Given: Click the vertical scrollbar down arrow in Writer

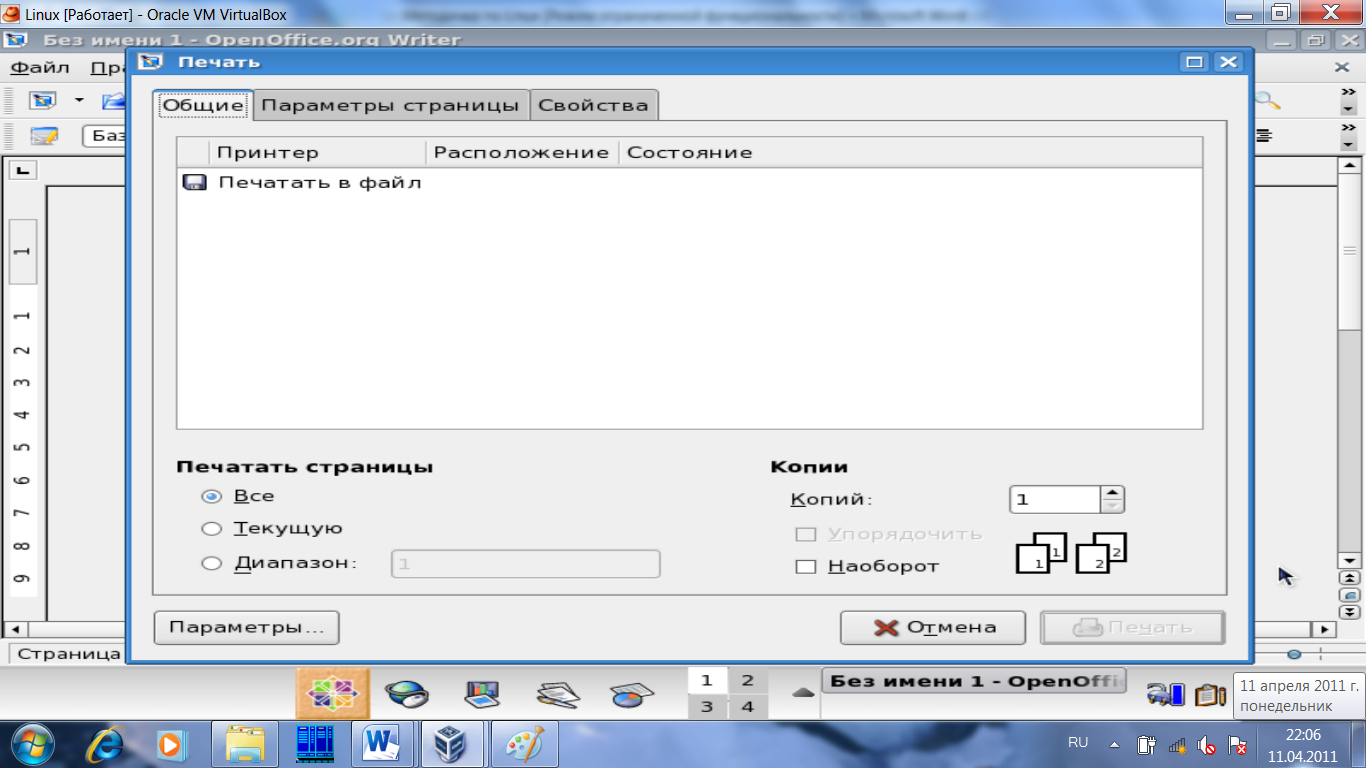Looking at the screenshot, I should point(1349,561).
